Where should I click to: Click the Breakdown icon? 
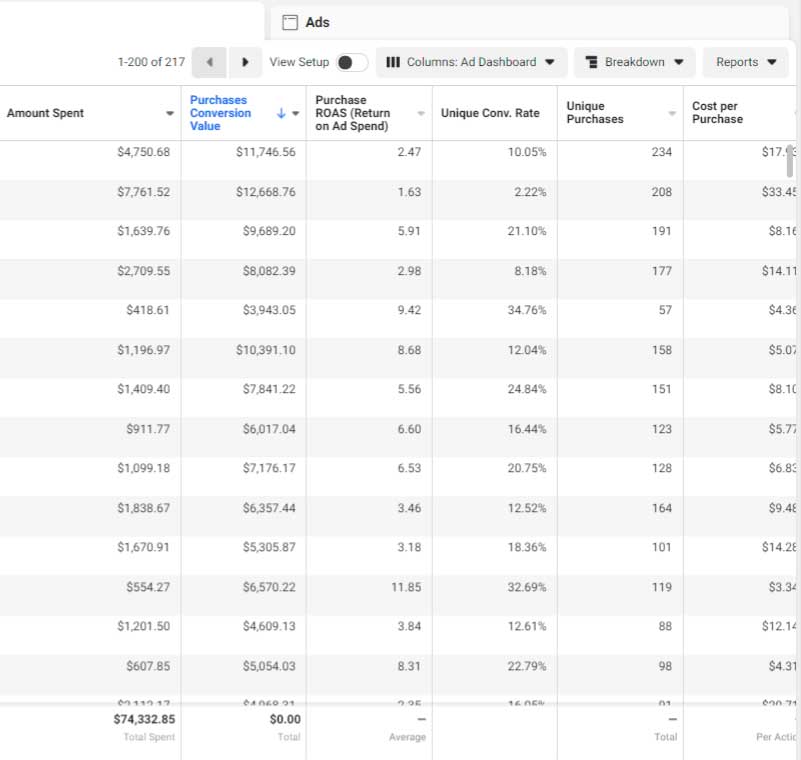592,62
